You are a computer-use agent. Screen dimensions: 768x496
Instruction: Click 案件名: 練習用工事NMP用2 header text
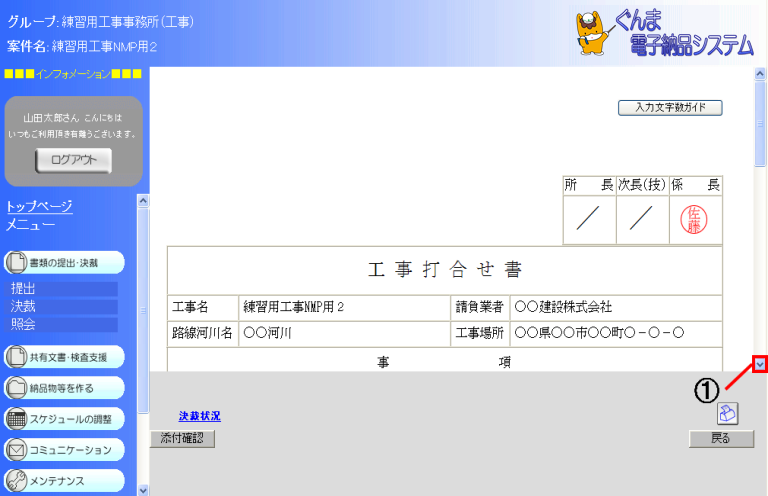[x=82, y=47]
